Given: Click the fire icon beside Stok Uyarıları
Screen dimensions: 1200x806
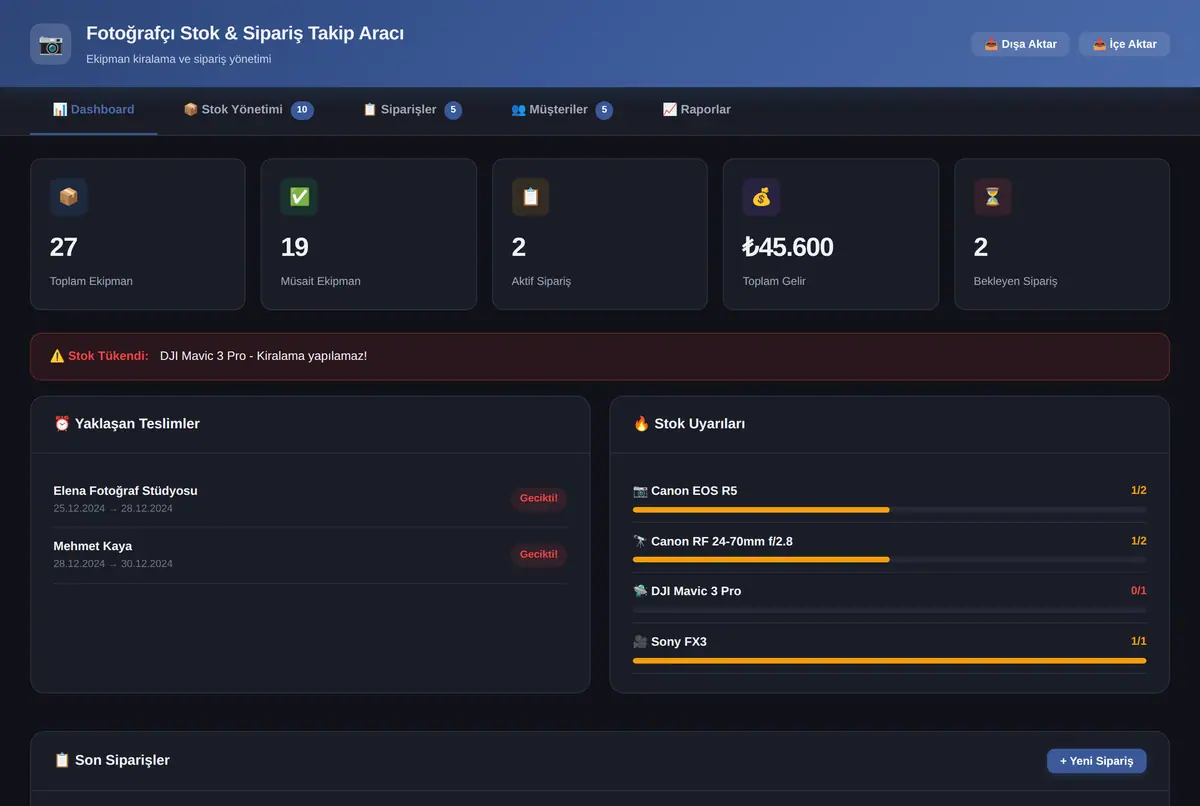Looking at the screenshot, I should click(x=642, y=424).
